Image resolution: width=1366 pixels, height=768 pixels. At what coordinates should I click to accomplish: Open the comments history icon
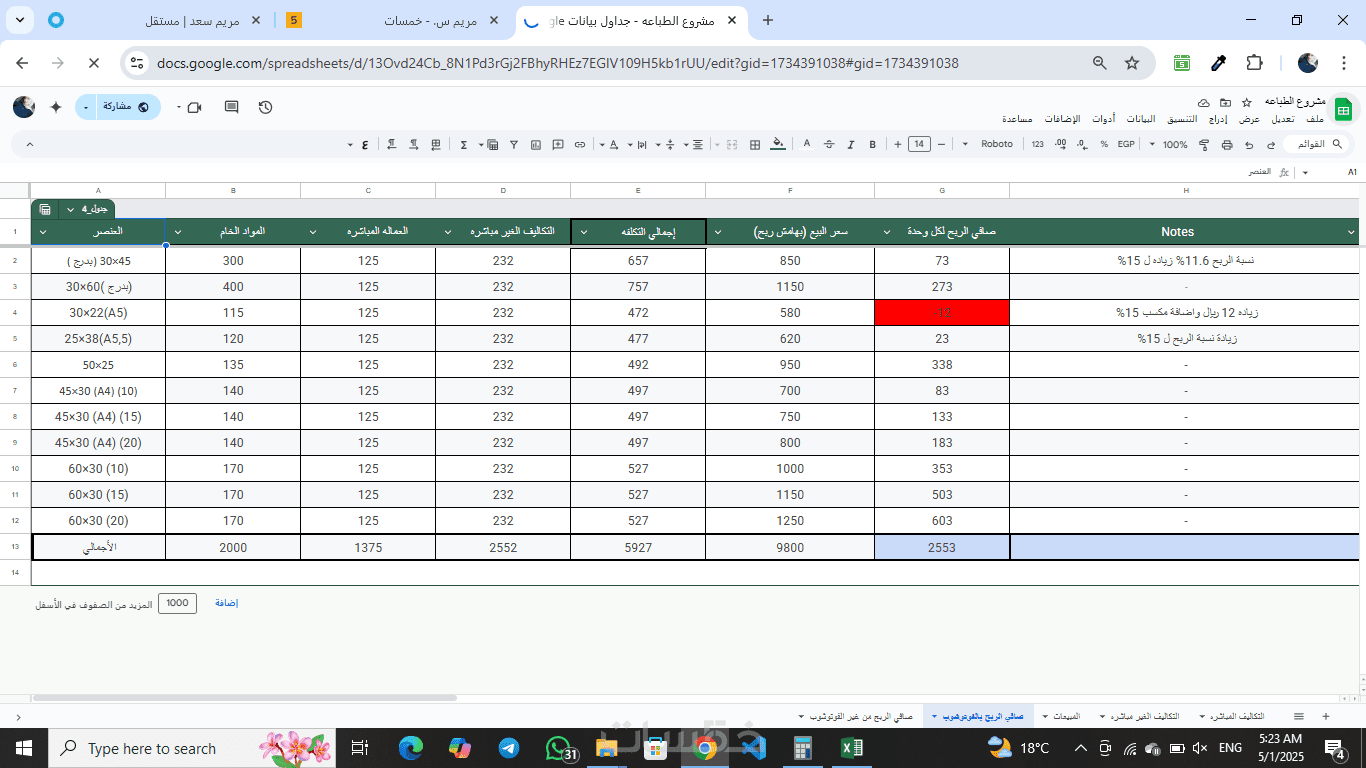(231, 107)
